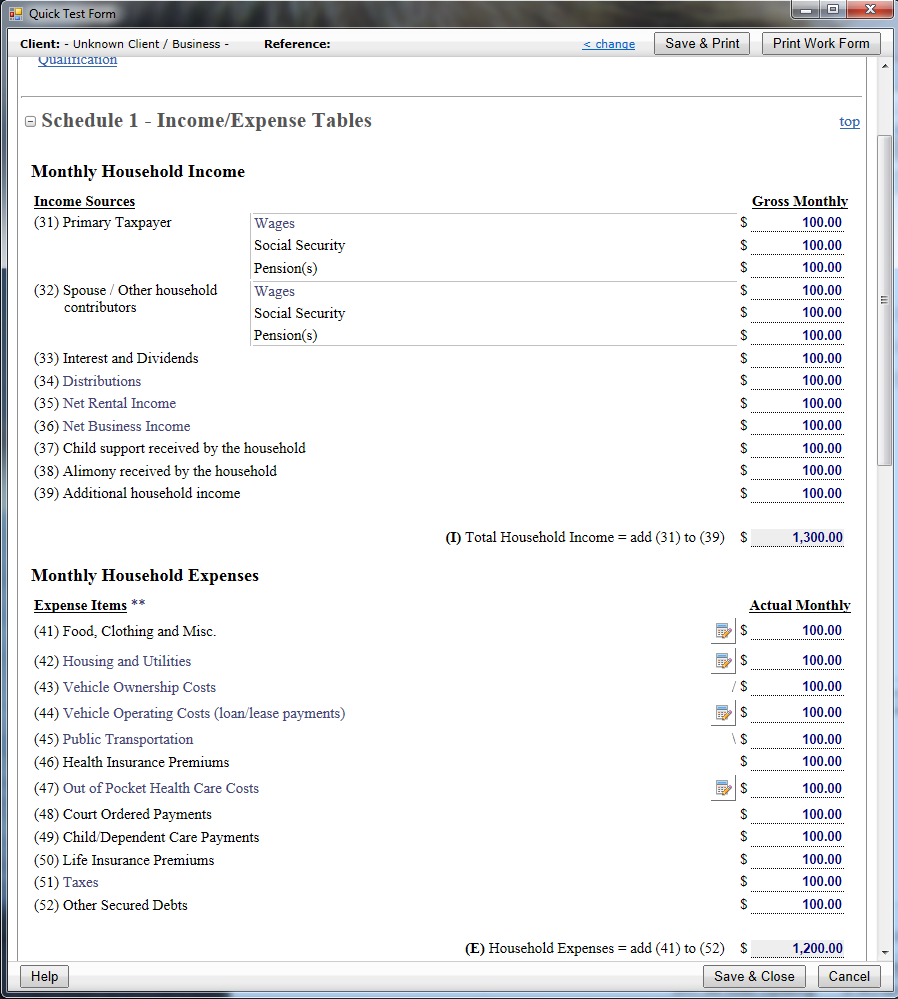This screenshot has width=898, height=999.
Task: Edit Child/Dependent Care Payments amount
Action: (797, 837)
